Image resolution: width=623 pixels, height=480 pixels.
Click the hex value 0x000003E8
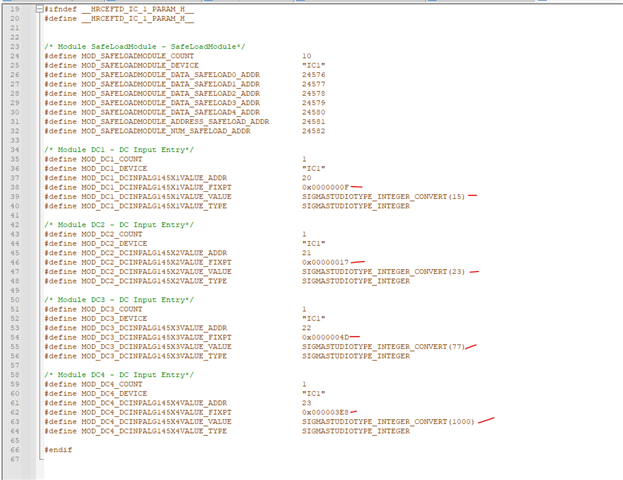click(x=325, y=412)
